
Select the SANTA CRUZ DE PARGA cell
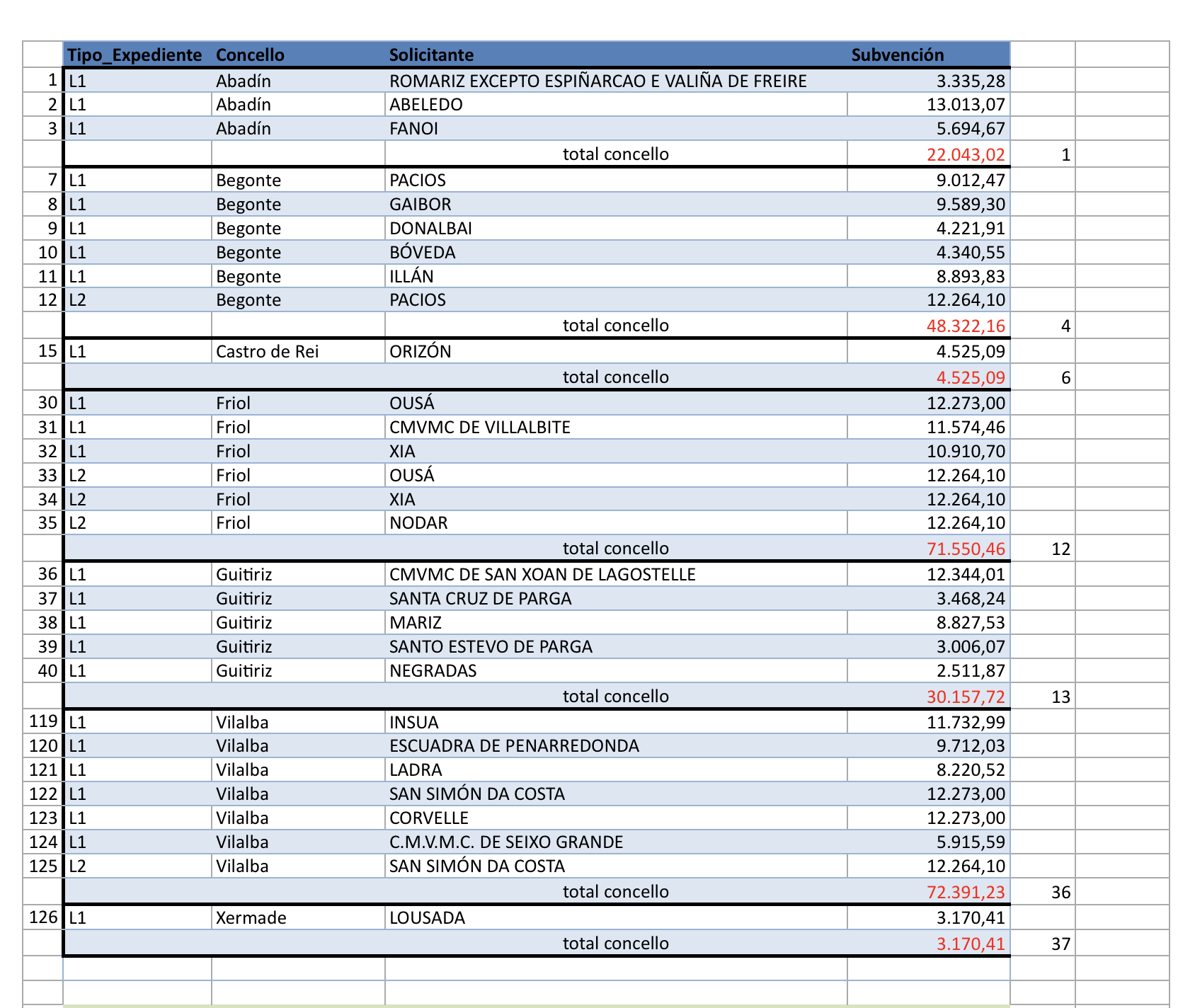pyautogui.click(x=616, y=599)
